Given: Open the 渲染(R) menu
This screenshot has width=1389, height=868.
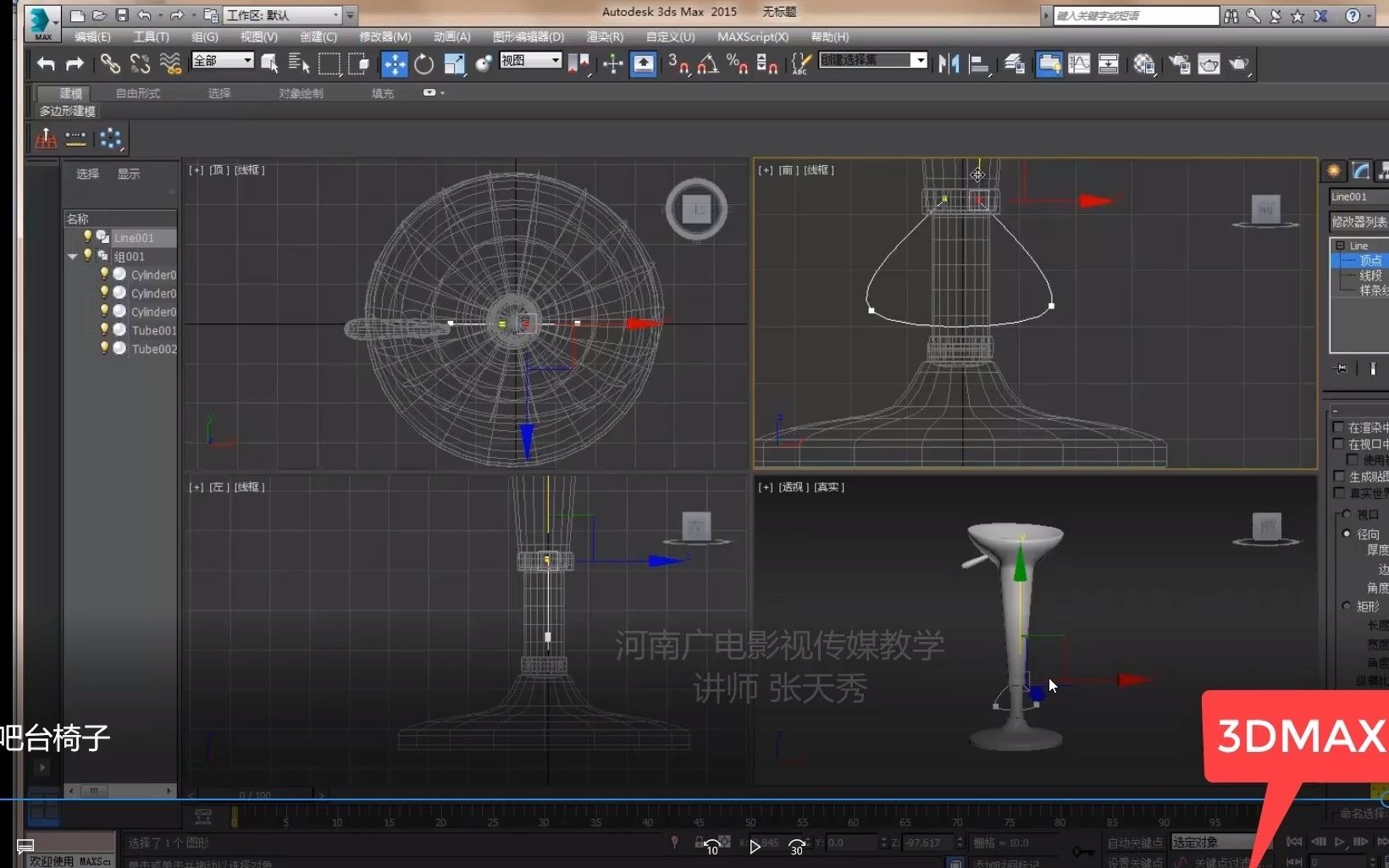Looking at the screenshot, I should (x=605, y=36).
